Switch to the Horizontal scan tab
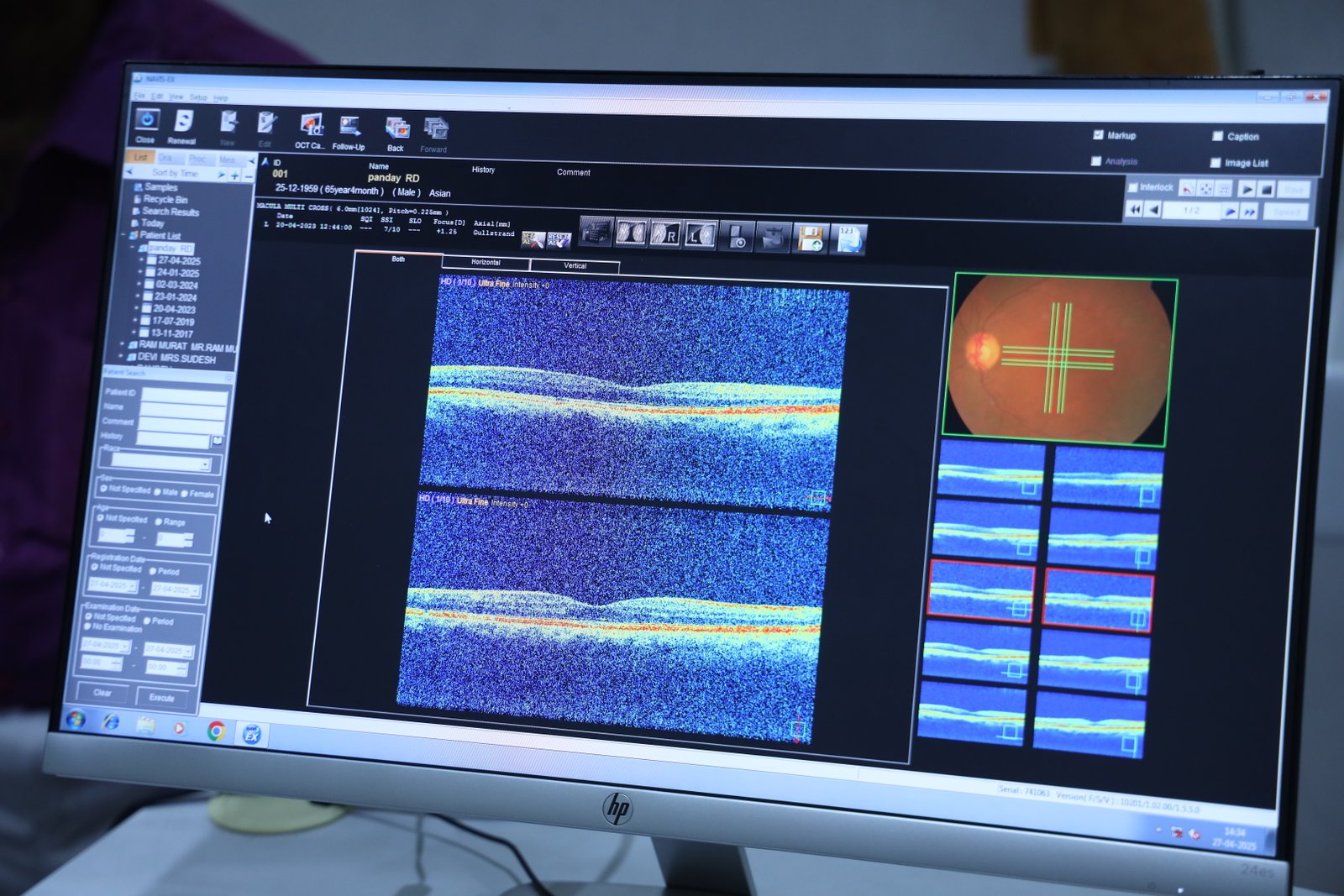The height and width of the screenshot is (896, 1344). [x=486, y=263]
